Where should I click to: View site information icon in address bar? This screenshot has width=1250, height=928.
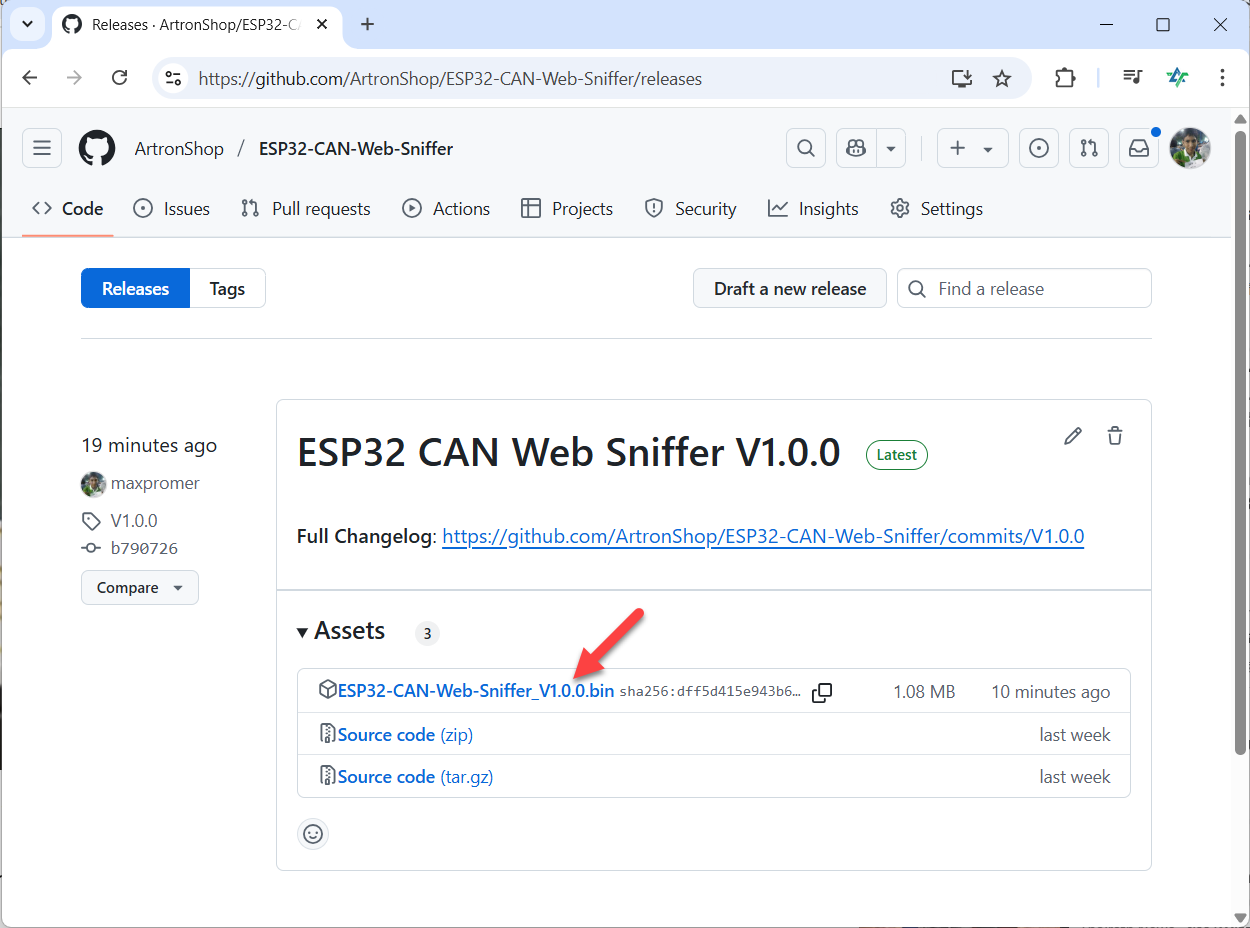174,78
